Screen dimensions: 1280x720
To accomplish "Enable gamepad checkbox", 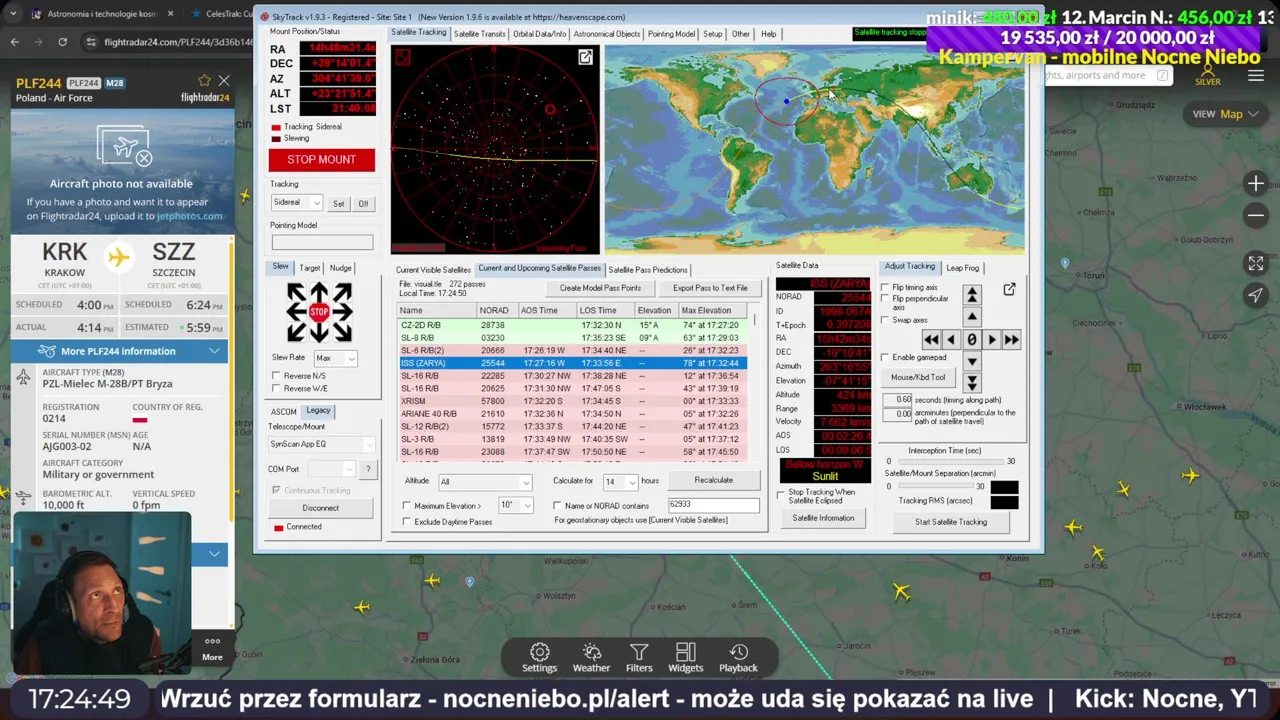I will tap(885, 357).
